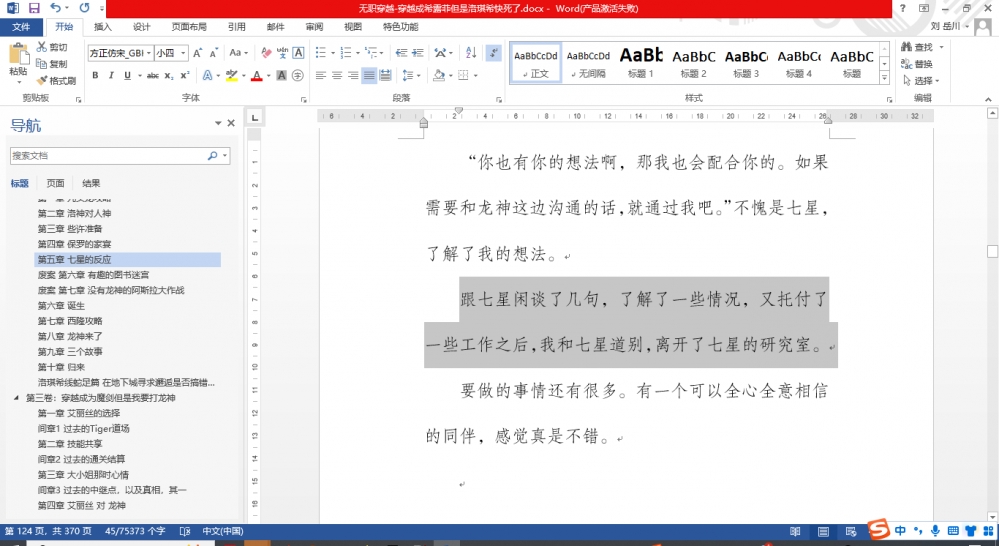Apply the 无间隔 style
This screenshot has width=999, height=546.
pyautogui.click(x=588, y=62)
